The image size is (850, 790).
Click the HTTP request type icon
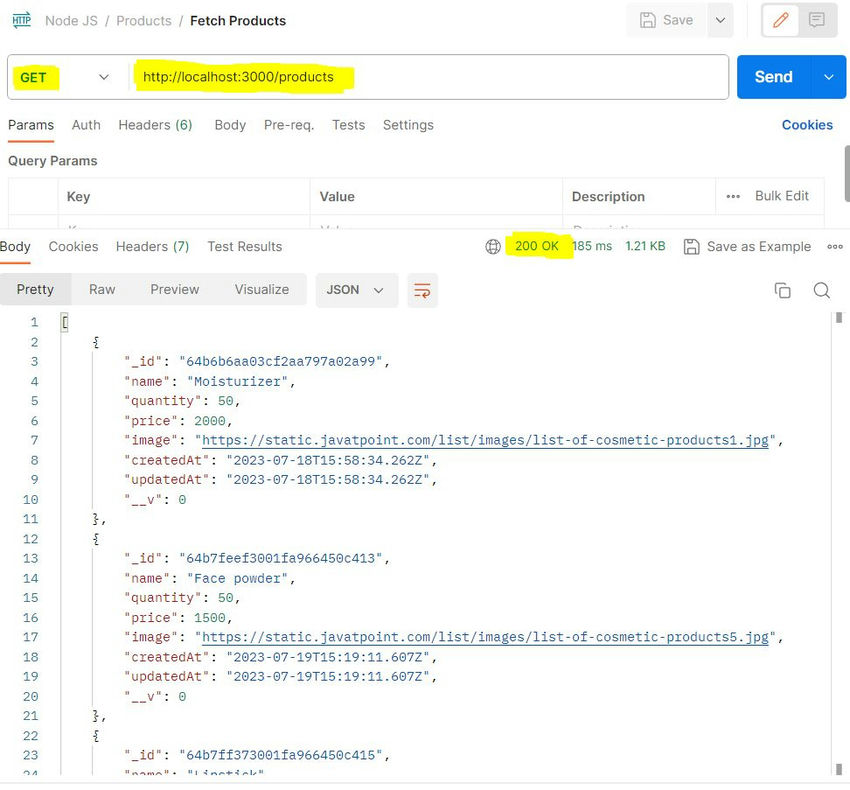coord(21,20)
